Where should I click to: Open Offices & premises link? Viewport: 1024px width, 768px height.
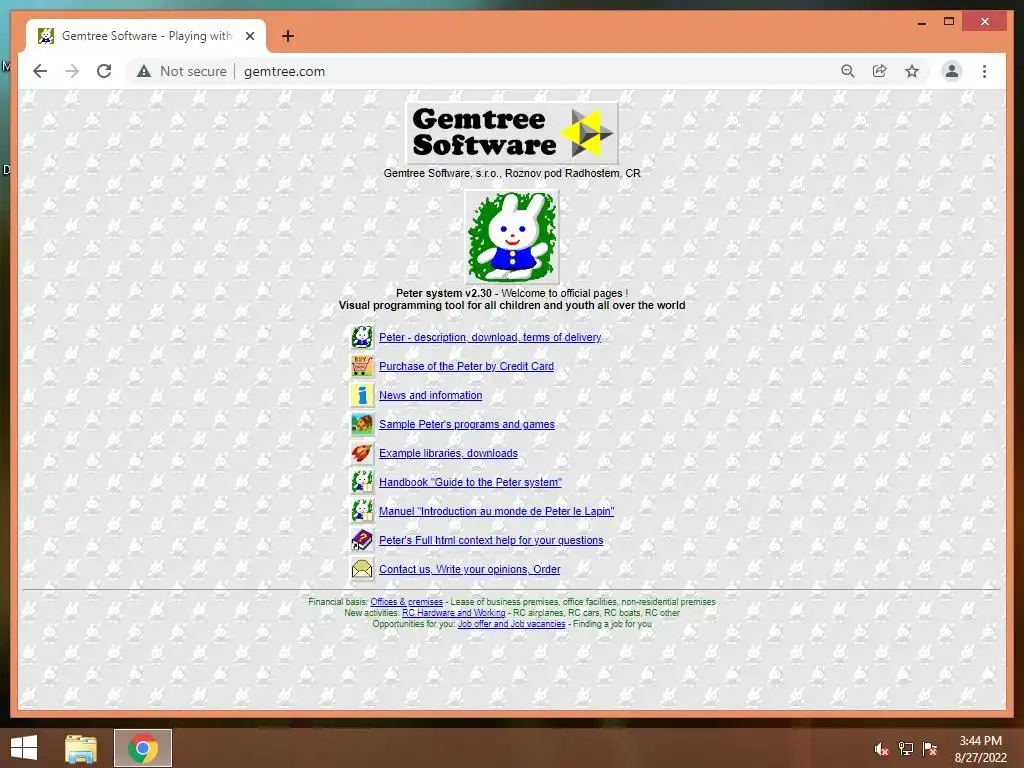click(406, 601)
